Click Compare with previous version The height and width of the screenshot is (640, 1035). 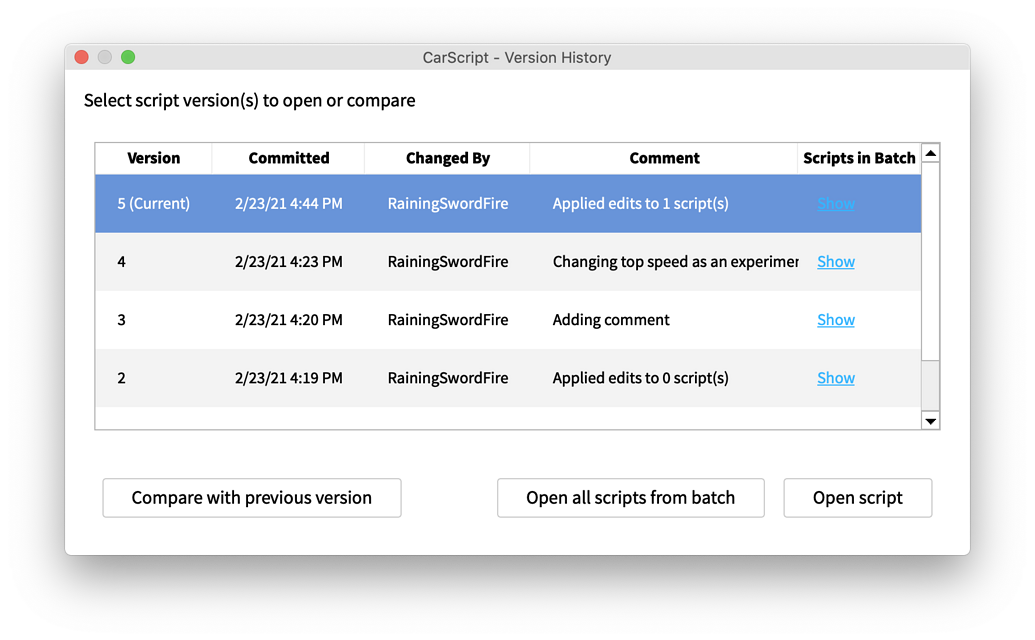tap(251, 497)
